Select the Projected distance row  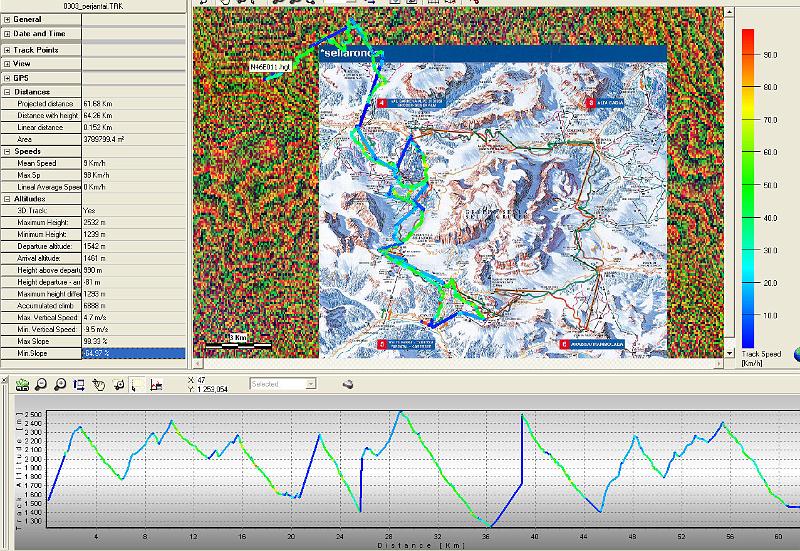coord(93,104)
